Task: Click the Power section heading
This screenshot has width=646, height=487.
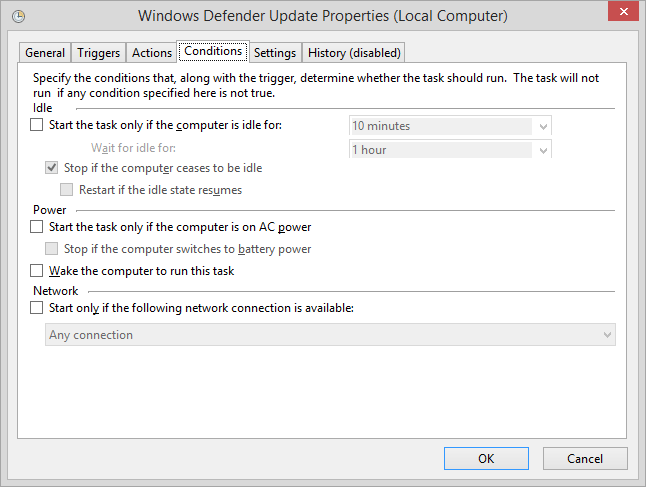Action: (49, 210)
